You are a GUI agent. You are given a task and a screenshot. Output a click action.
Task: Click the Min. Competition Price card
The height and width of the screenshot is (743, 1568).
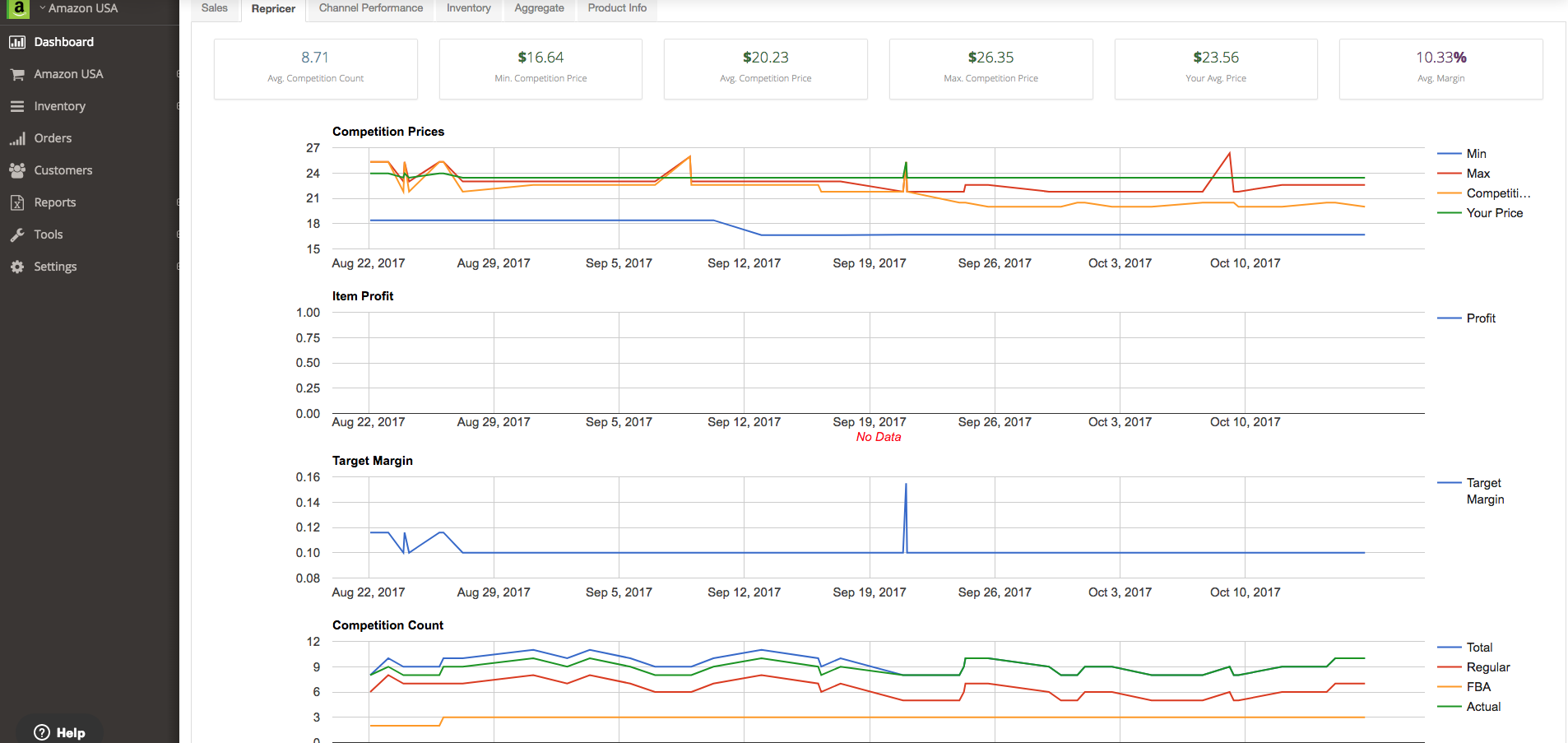(540, 69)
